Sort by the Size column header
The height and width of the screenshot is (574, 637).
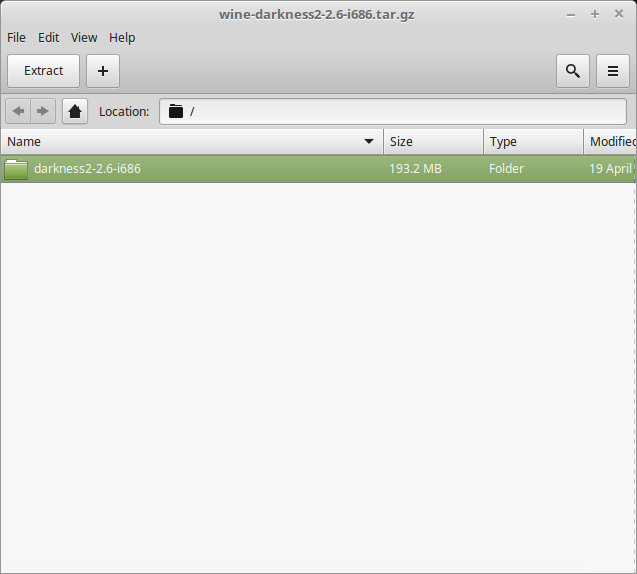pos(433,142)
